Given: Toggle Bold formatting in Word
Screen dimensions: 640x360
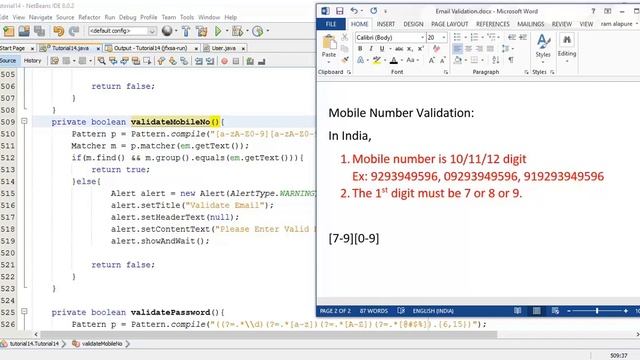Looking at the screenshot, I should click(x=360, y=49).
